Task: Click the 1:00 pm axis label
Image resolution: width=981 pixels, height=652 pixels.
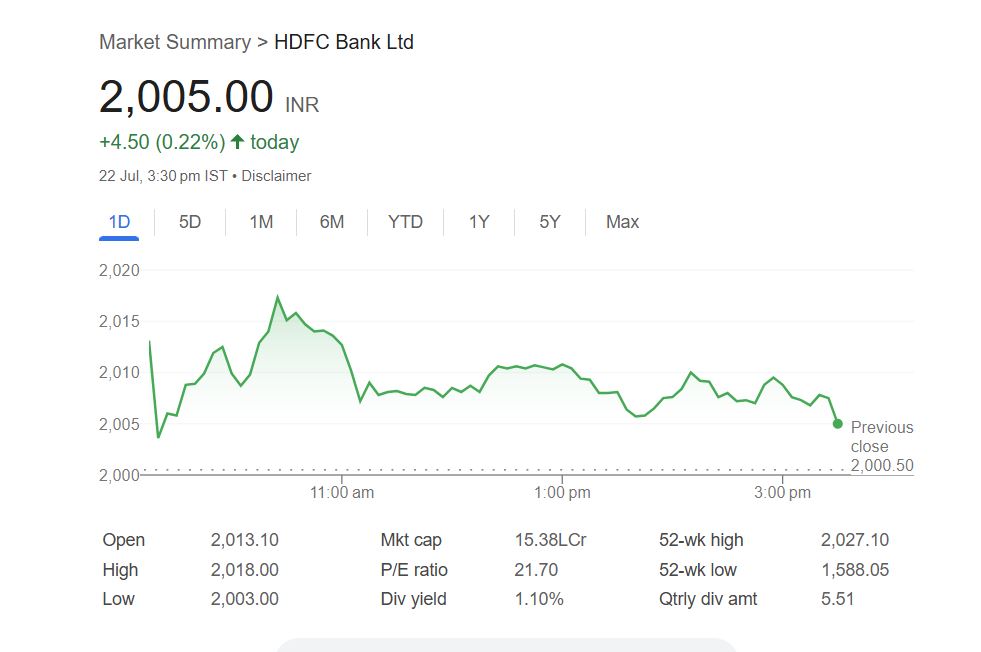Action: tap(562, 492)
